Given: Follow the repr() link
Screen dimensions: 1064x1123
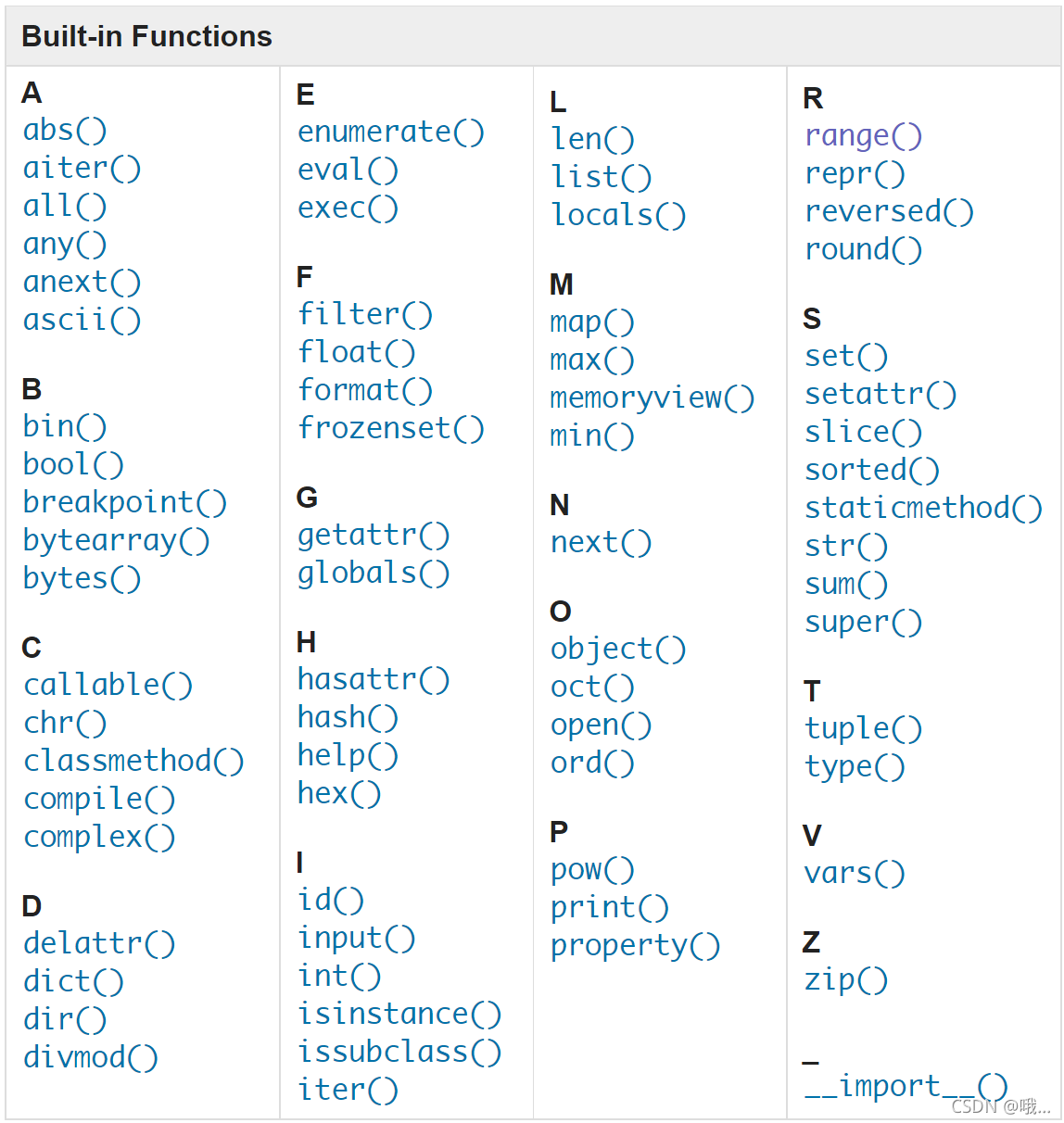Looking at the screenshot, I should [x=855, y=174].
